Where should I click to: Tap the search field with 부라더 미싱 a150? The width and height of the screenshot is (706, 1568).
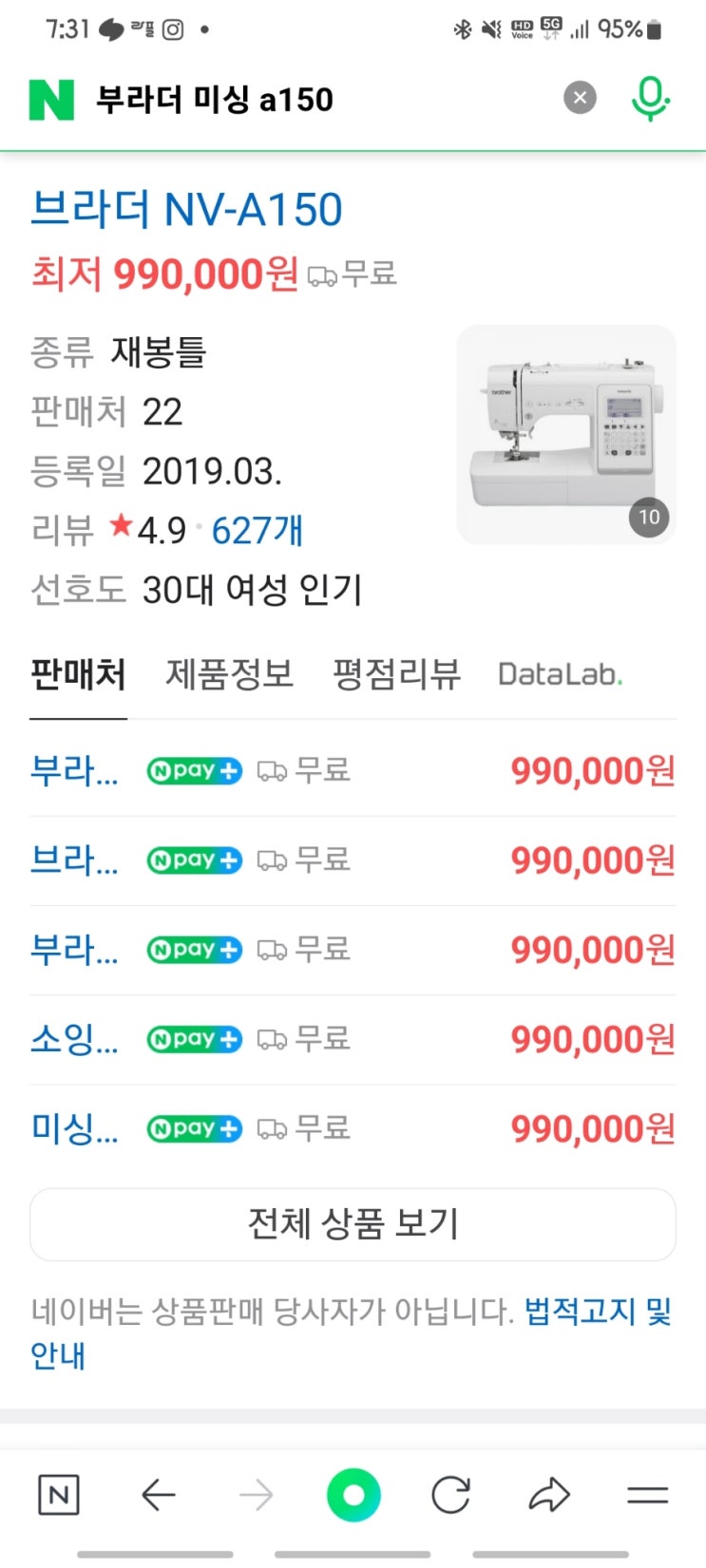coord(314,99)
